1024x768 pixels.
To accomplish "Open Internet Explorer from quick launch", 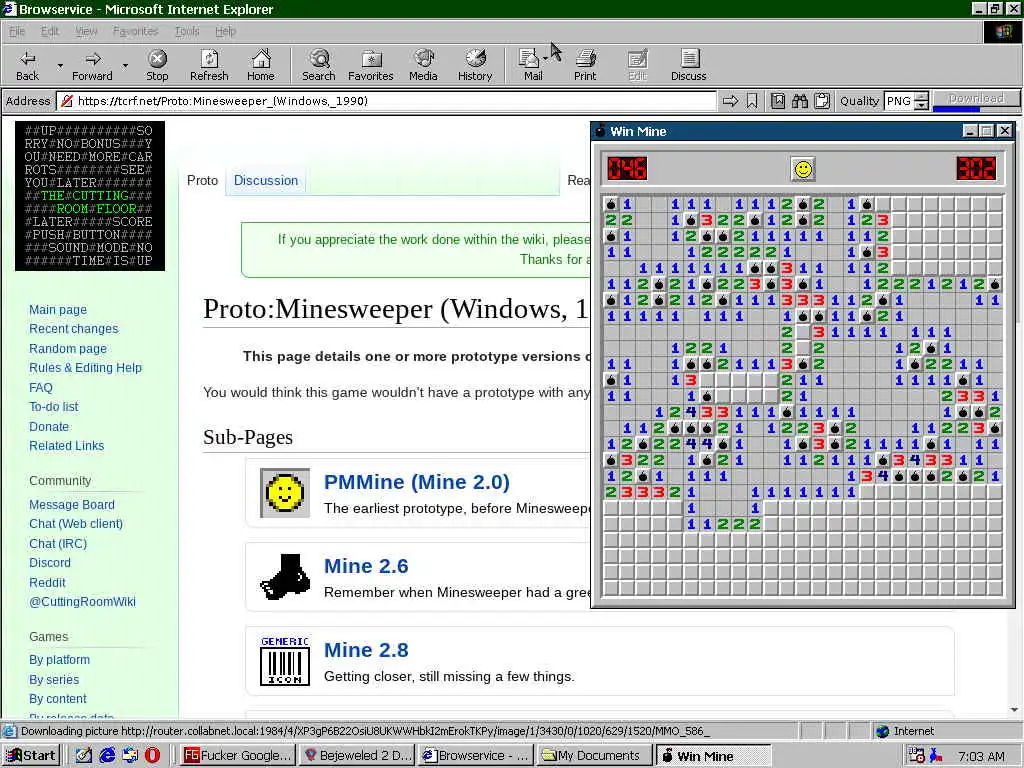I will (x=107, y=755).
